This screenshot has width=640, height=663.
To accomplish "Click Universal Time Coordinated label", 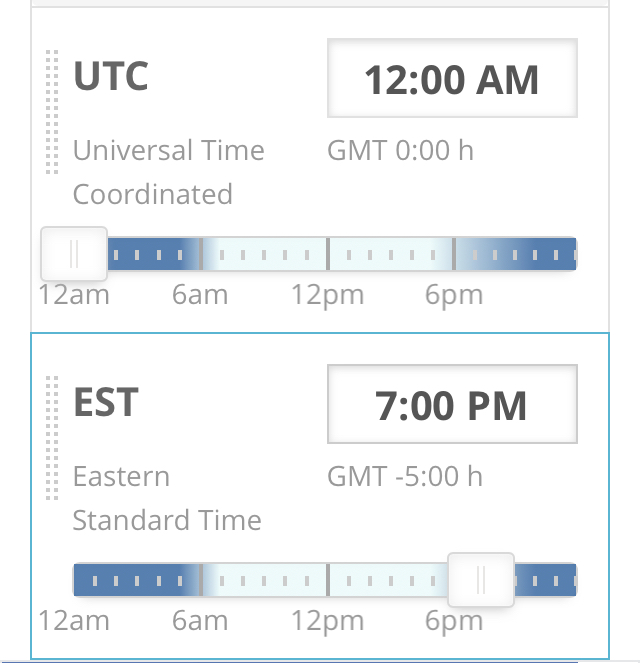I will click(x=169, y=172).
